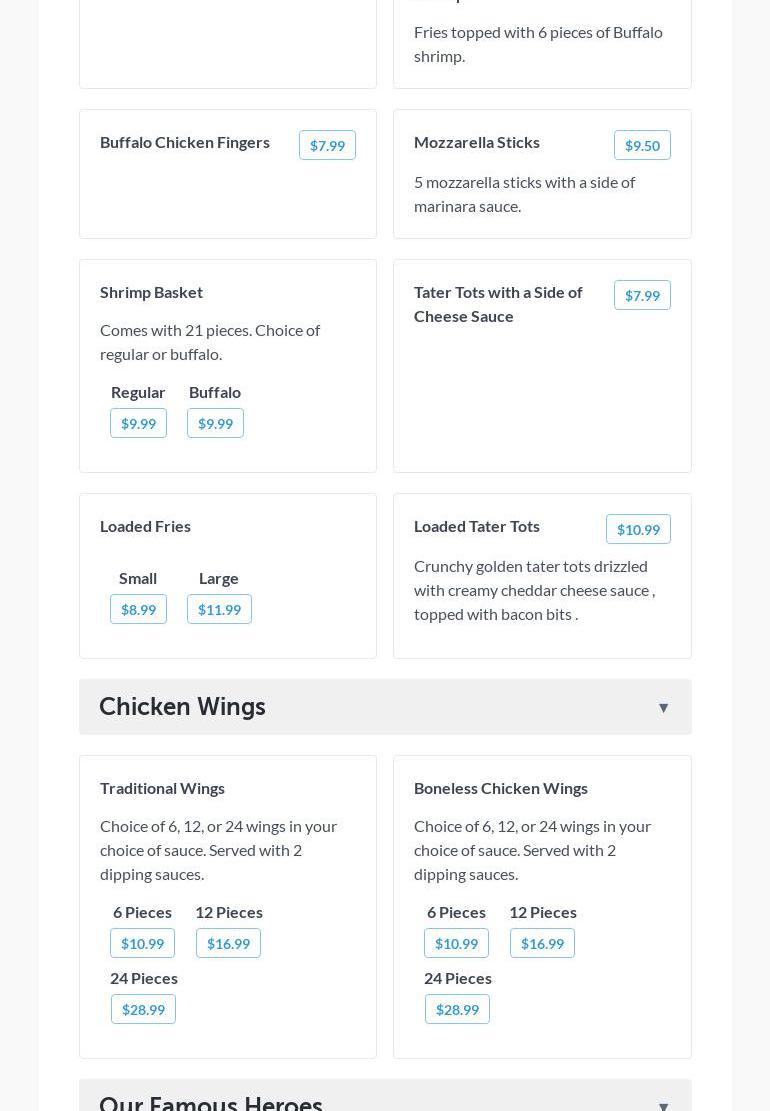The height and width of the screenshot is (1111, 770).
Task: Select the $9.50 Mozzarella Sticks price button
Action: click(642, 145)
